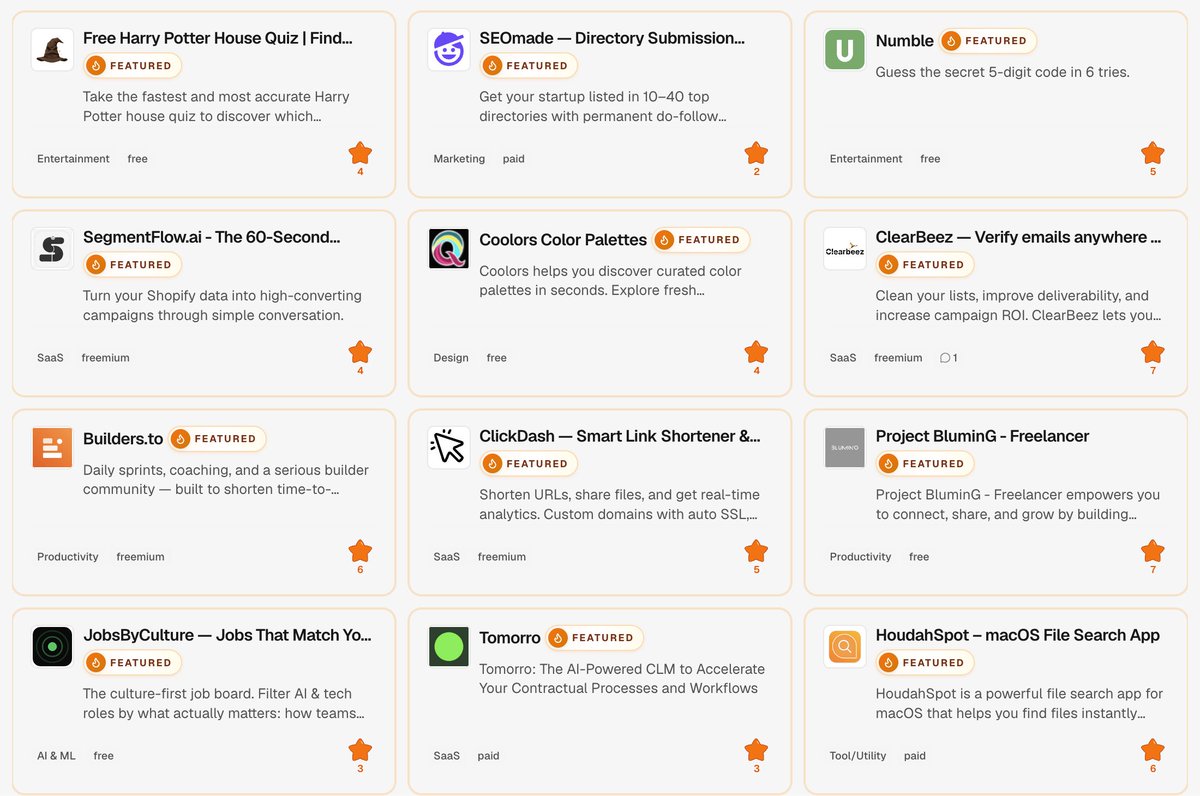Image resolution: width=1200 pixels, height=796 pixels.
Task: Open the Numble title link
Action: [x=904, y=41]
